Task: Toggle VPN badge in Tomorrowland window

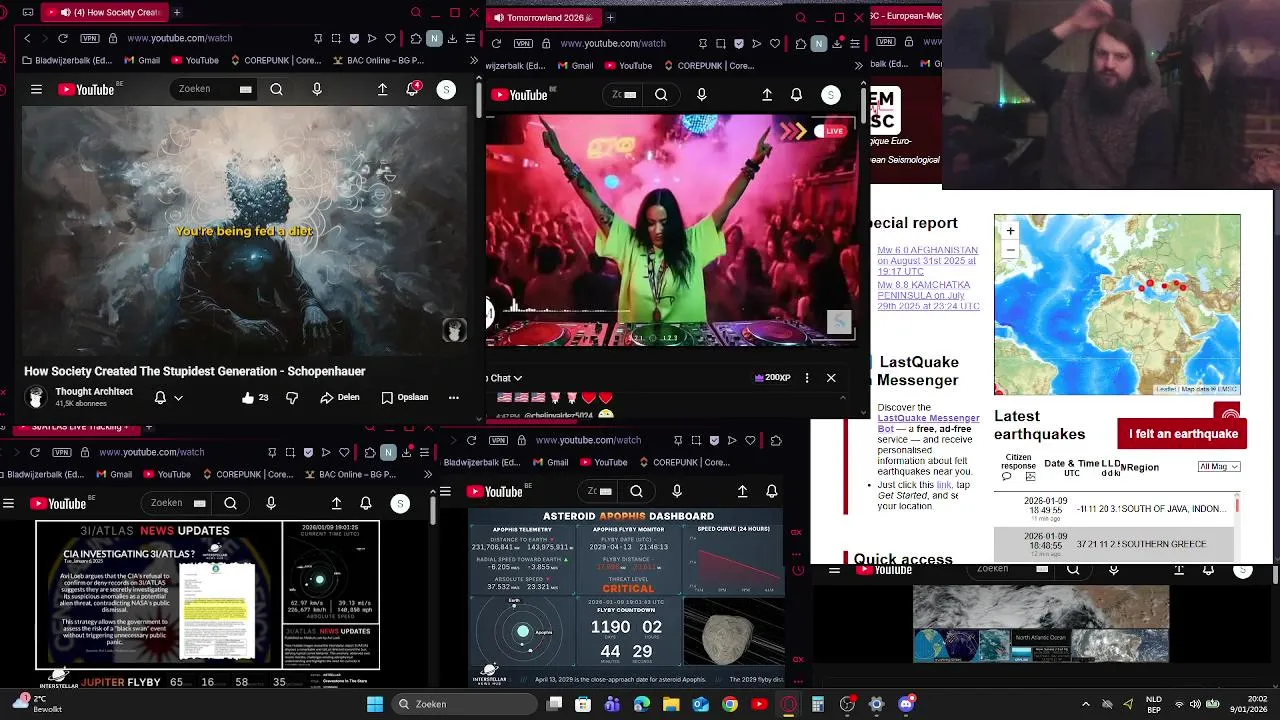Action: (523, 43)
